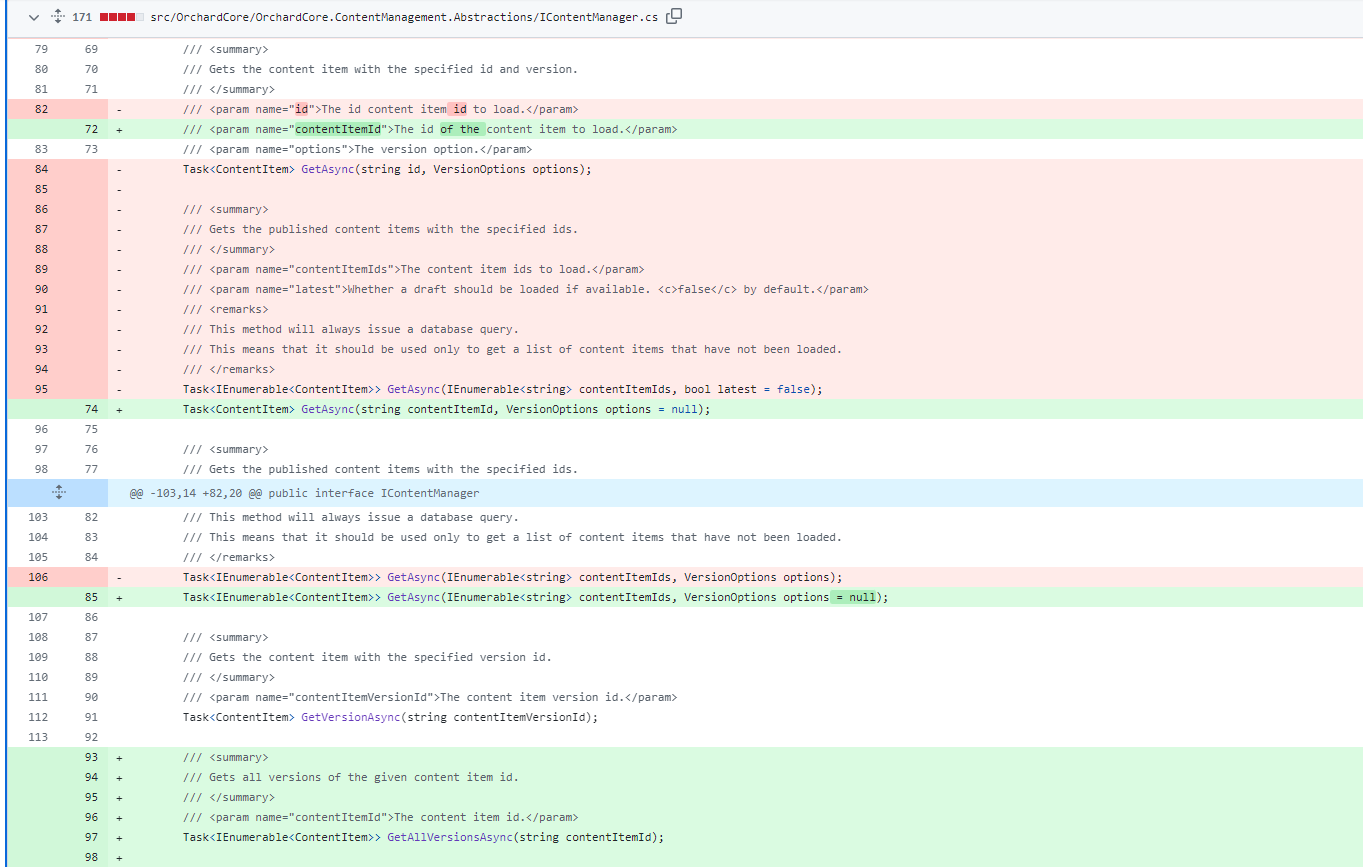Click added line 'GetAsync(string contentItemId, VersionOptions options = null)'

coord(446,409)
